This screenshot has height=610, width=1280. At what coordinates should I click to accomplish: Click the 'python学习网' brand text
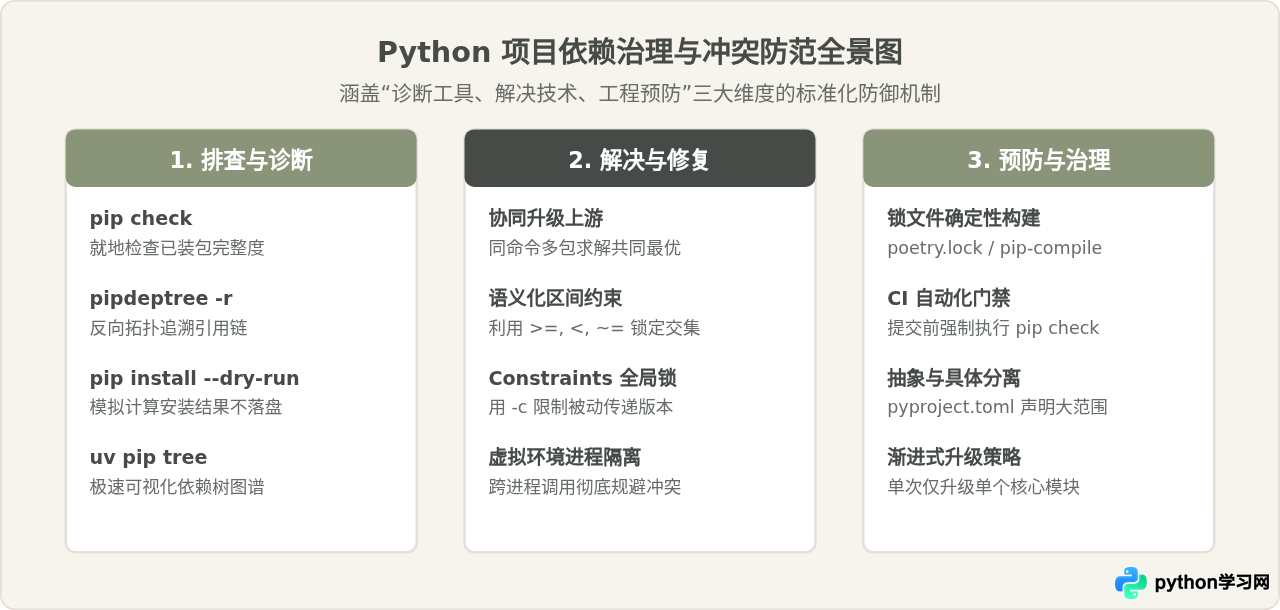tap(1212, 582)
